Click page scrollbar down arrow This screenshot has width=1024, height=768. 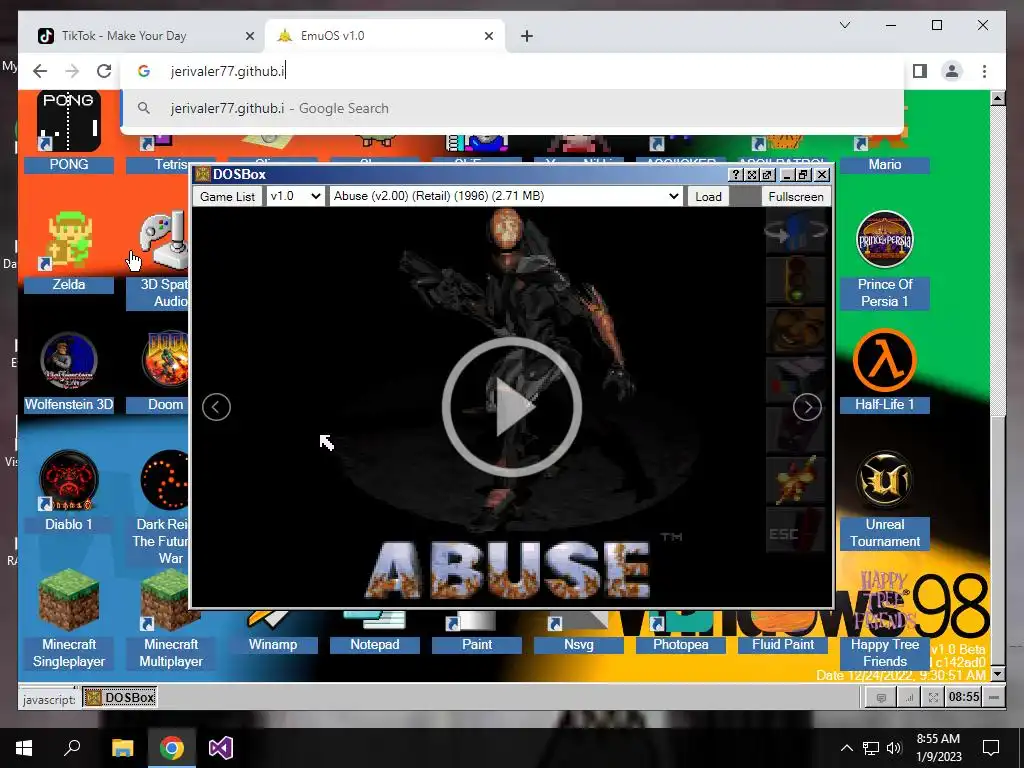(x=997, y=673)
